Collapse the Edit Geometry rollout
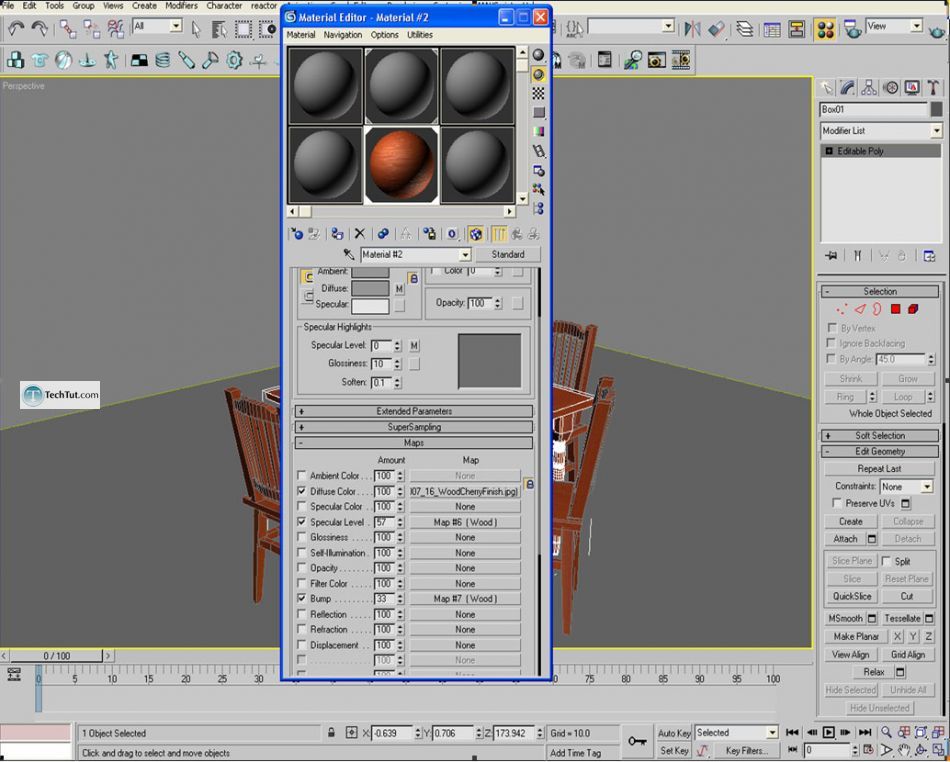Viewport: 950px width, 762px height. coord(880,451)
